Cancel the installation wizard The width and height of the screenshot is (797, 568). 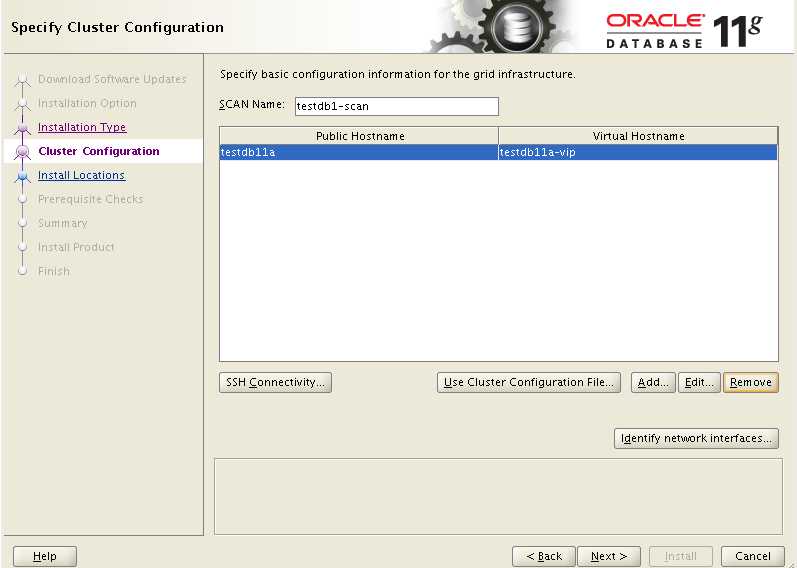pyautogui.click(x=753, y=556)
